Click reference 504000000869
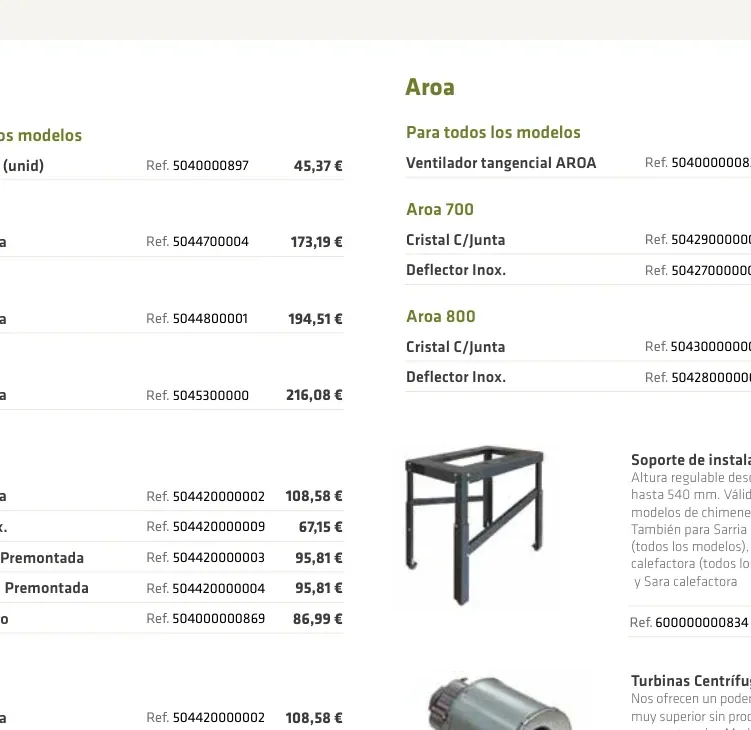 tap(218, 619)
